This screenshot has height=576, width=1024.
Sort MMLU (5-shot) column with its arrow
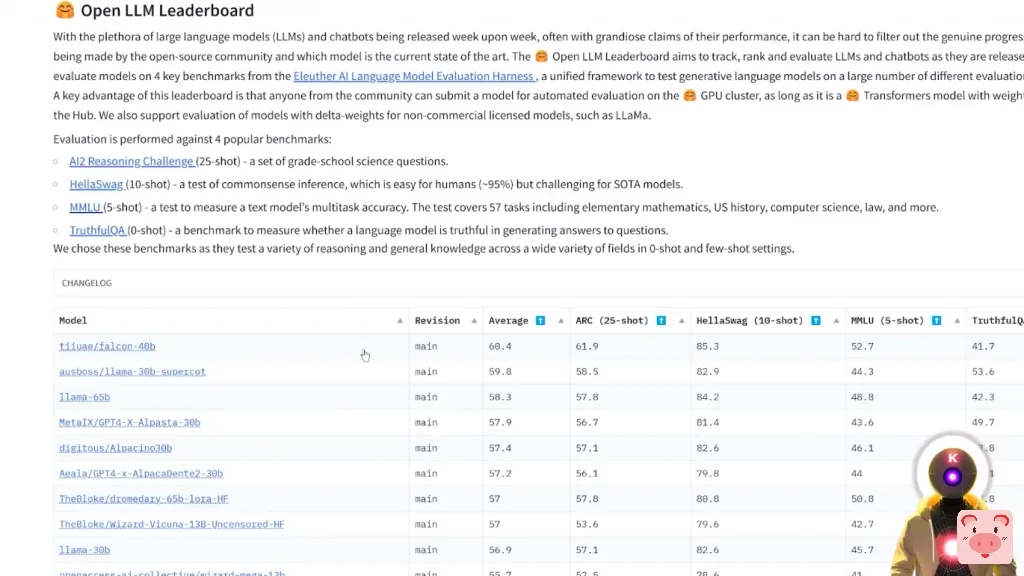pyautogui.click(x=957, y=321)
